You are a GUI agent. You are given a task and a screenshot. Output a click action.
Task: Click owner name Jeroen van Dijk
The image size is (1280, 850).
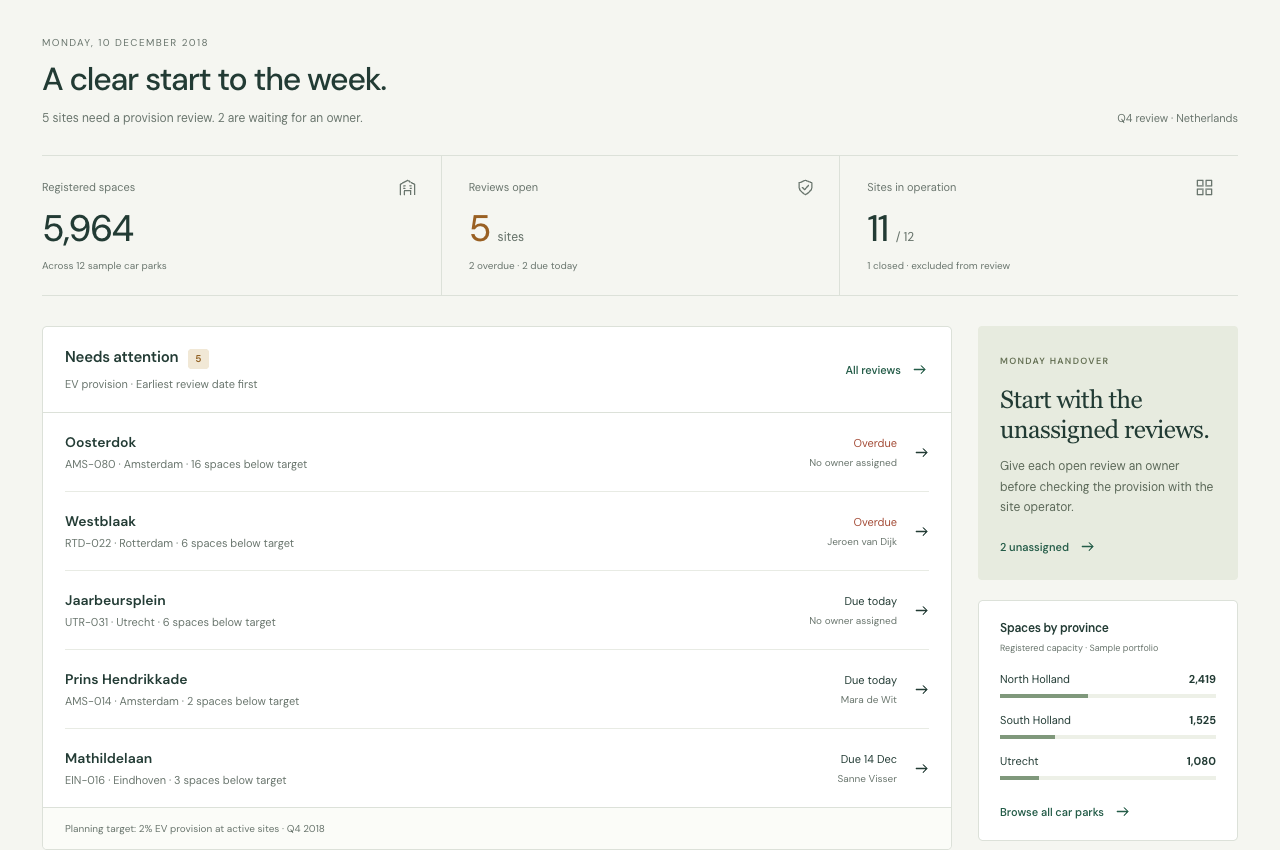862,542
